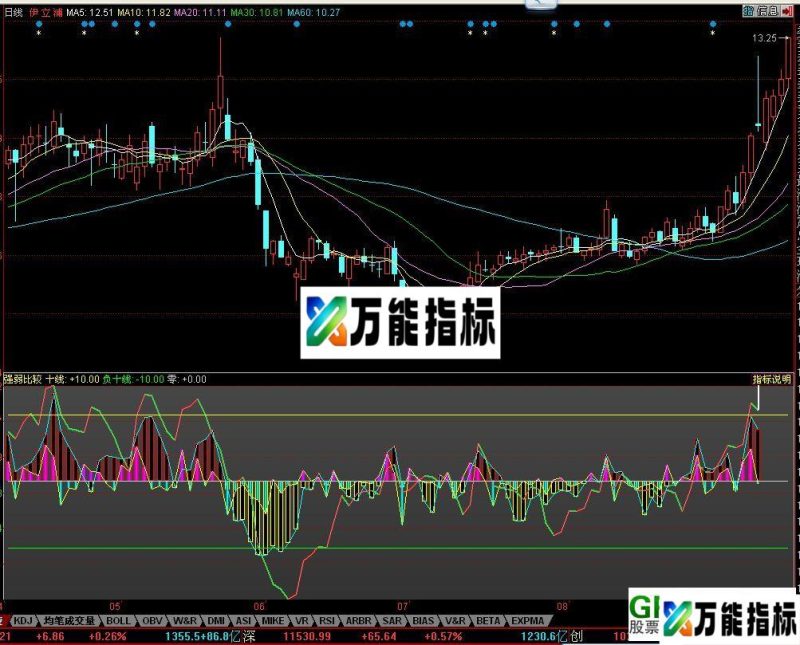Viewport: 800px width, 645px height.
Task: Click the blue info dot above the highest price spike
Action: tap(228, 24)
